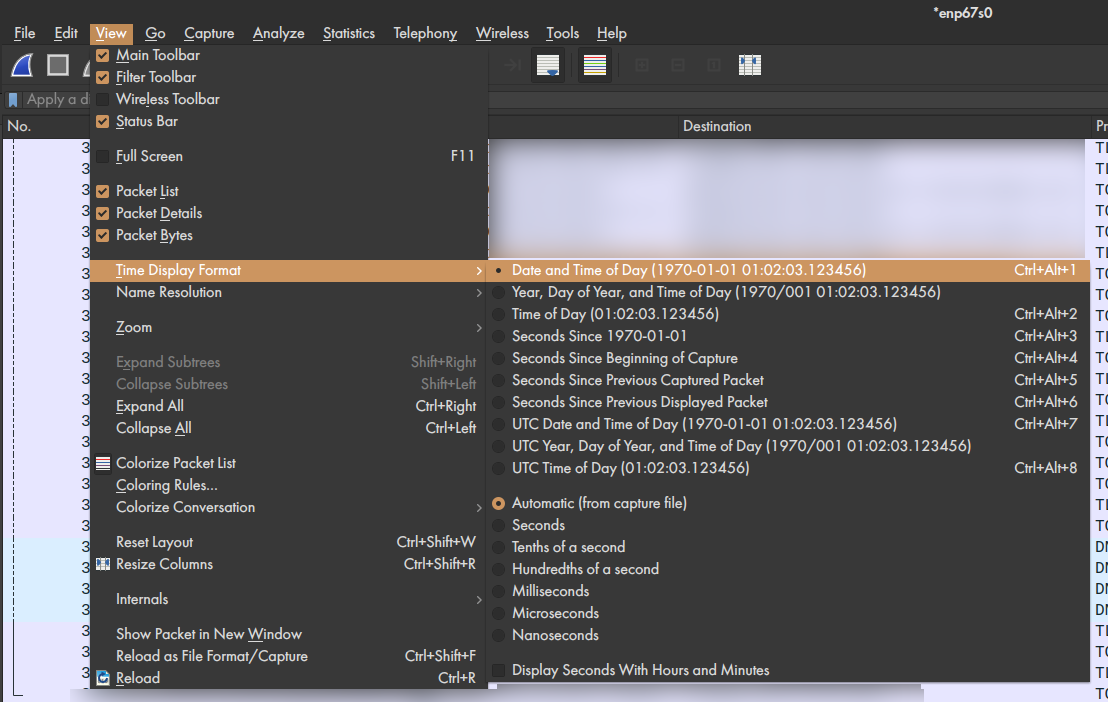Click the Colorize Packet List menu icon

[103, 463]
